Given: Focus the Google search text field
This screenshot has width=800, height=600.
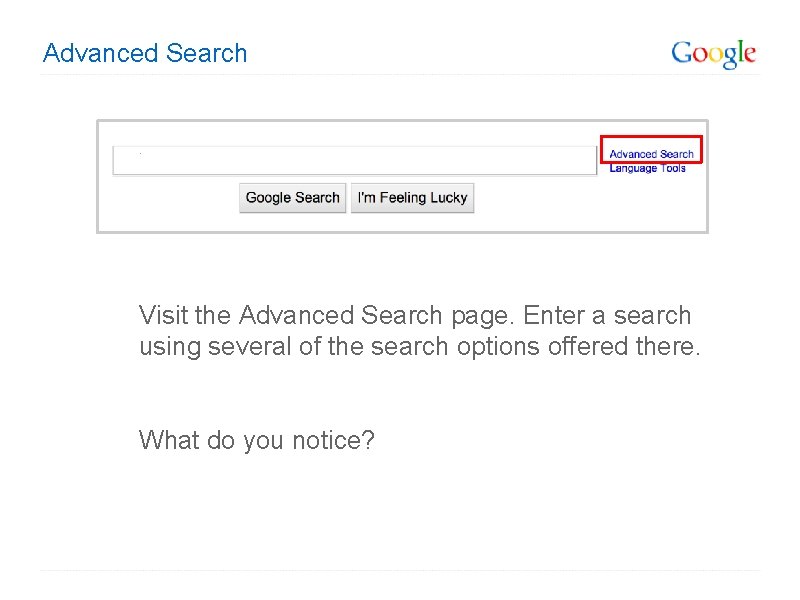Looking at the screenshot, I should pyautogui.click(x=354, y=161).
